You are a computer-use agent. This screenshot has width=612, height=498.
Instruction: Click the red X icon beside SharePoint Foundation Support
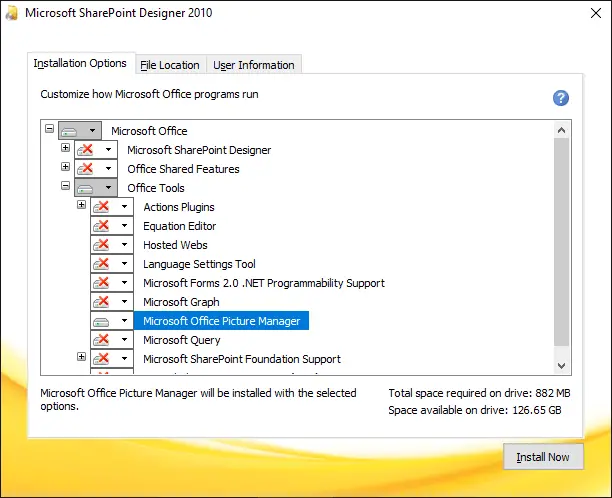coord(101,359)
